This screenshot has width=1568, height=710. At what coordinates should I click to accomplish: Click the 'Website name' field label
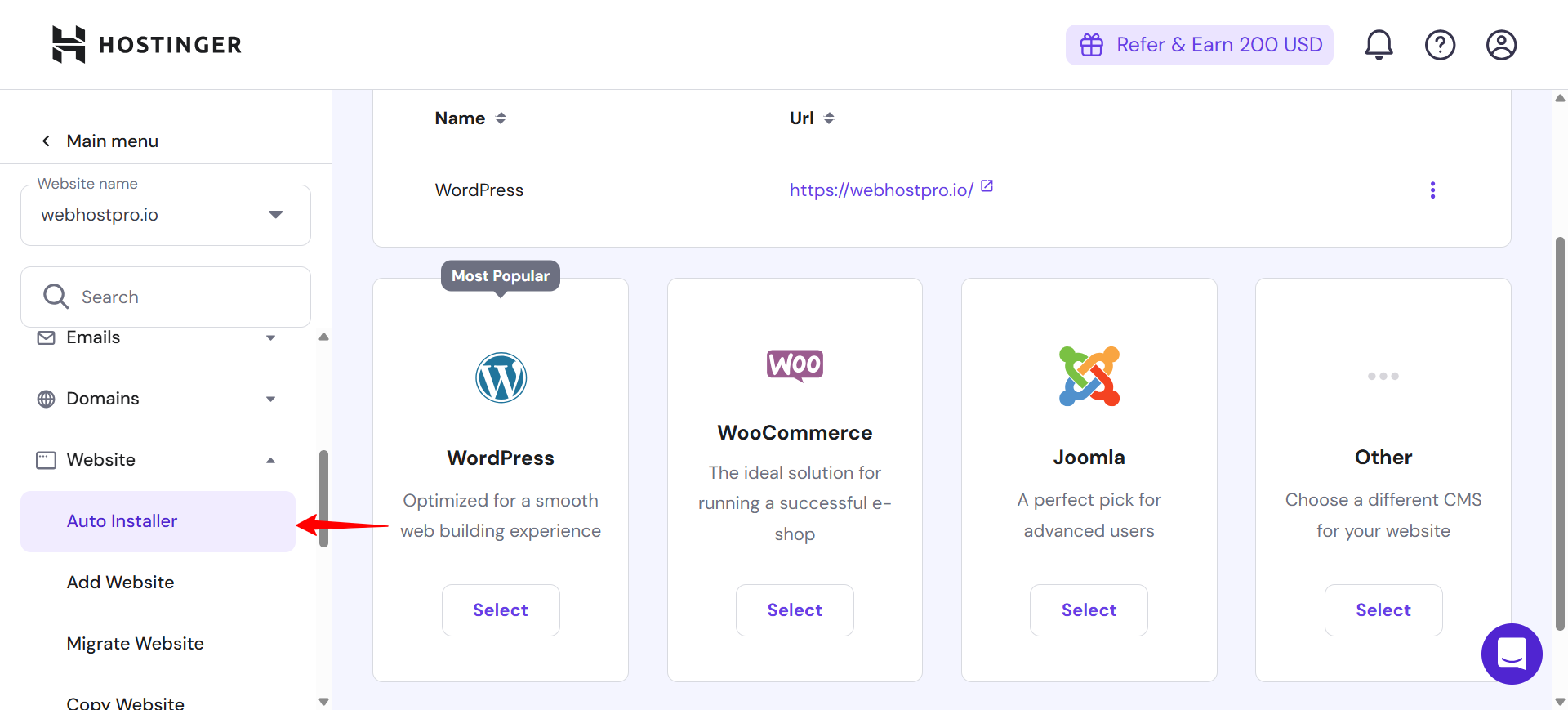click(x=87, y=184)
